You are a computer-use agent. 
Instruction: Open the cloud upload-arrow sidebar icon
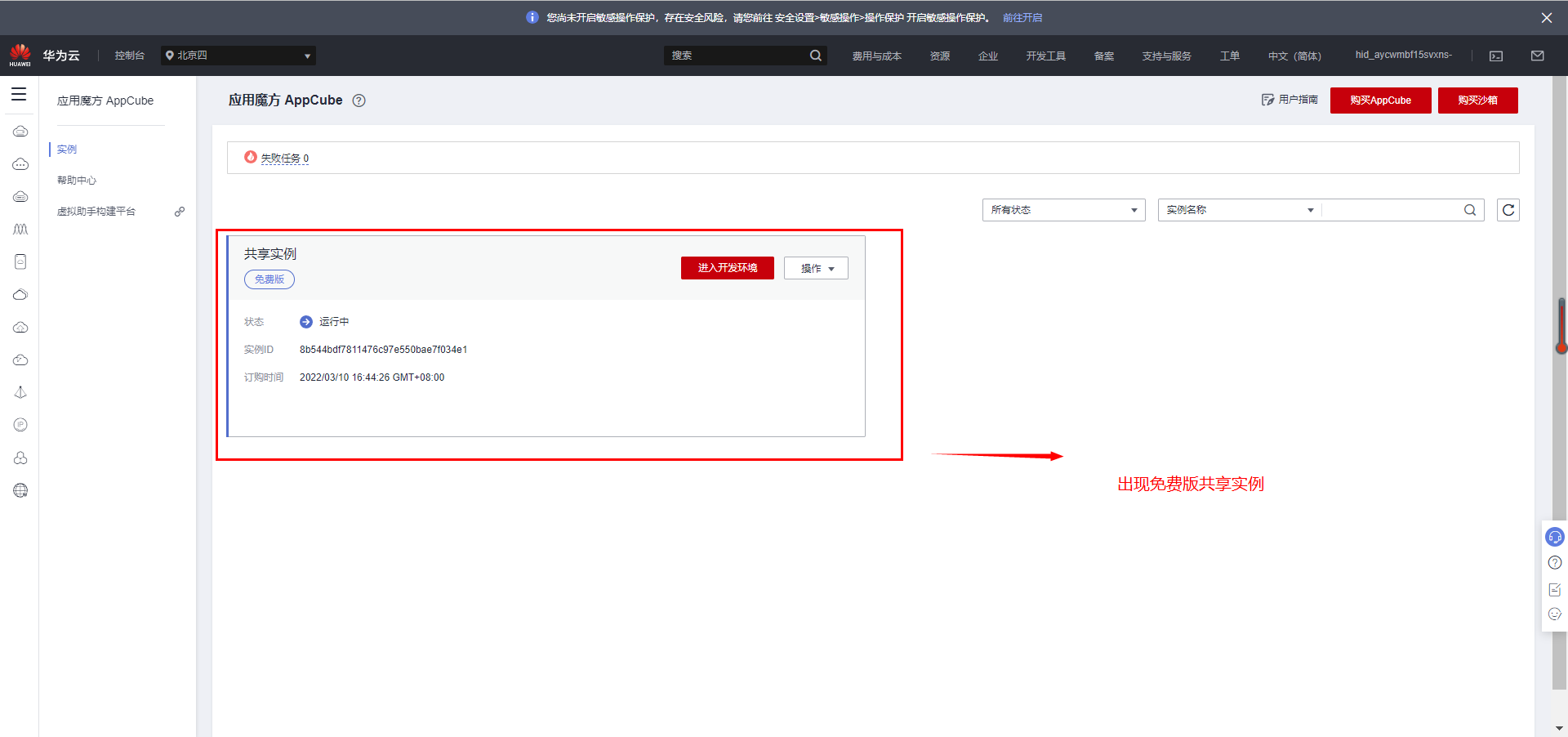click(20, 328)
